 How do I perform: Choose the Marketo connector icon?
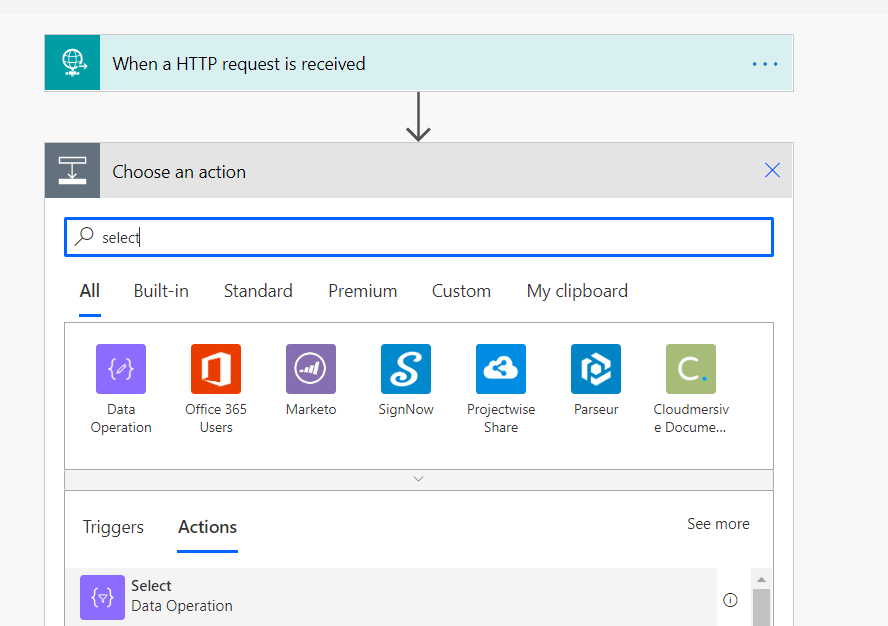point(311,369)
